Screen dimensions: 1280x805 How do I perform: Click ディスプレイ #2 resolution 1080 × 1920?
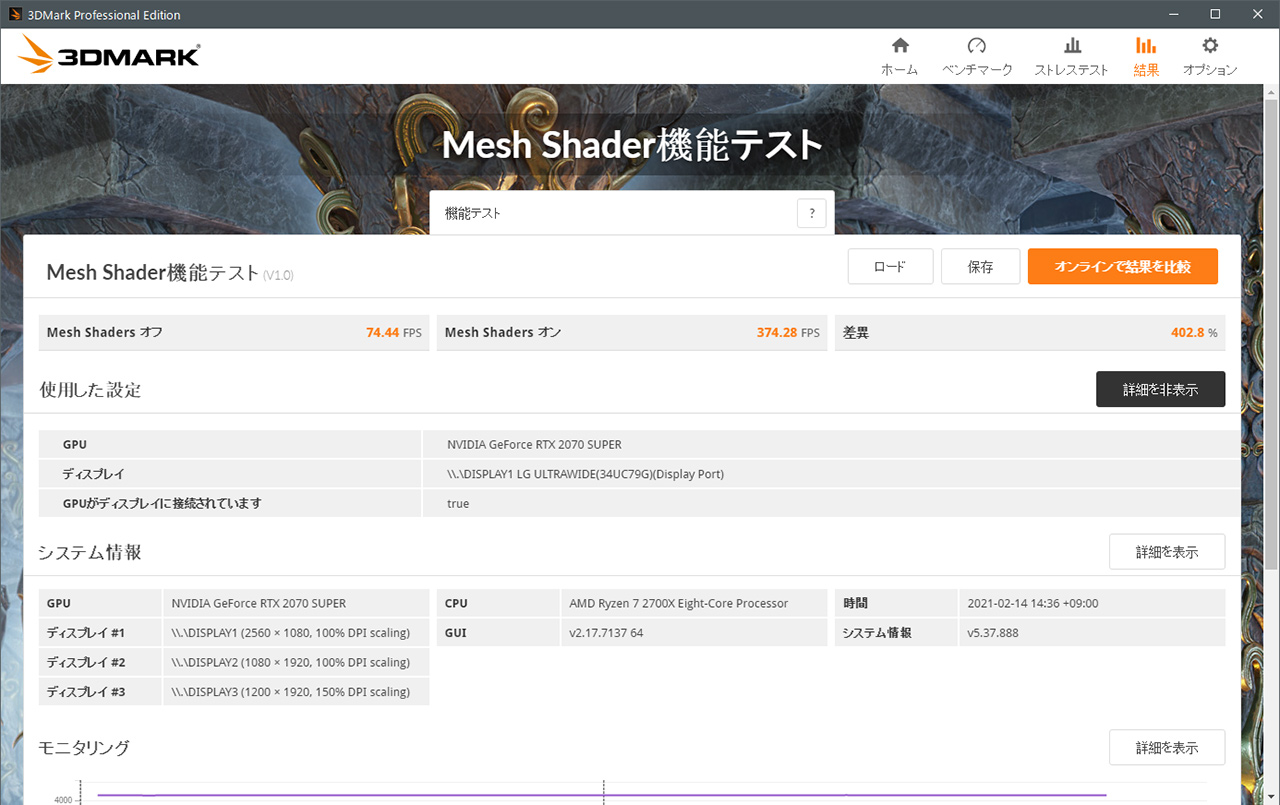tap(291, 662)
